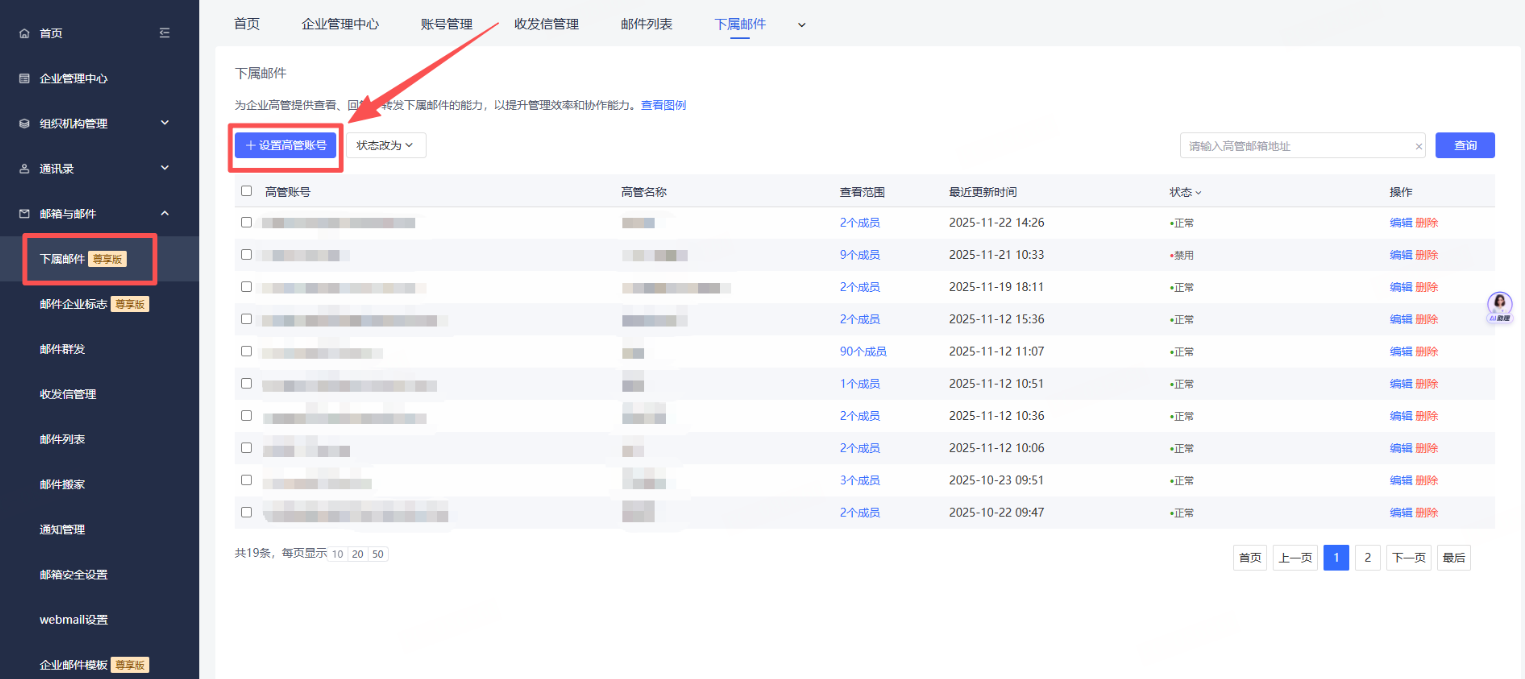1525x679 pixels.
Task: Go to page 2 of results
Action: click(1368, 558)
